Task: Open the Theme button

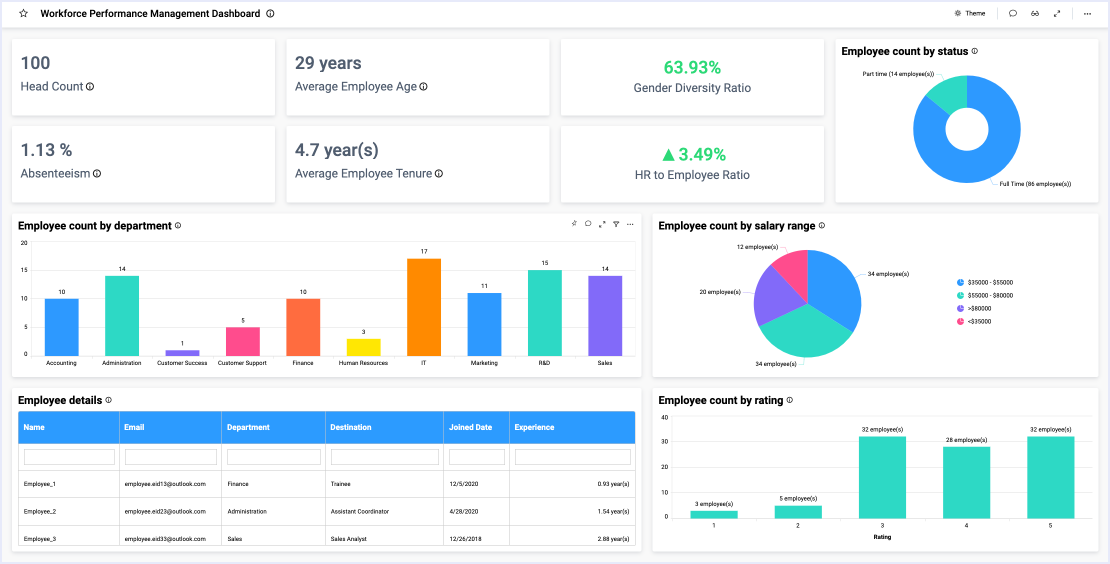Action: [969, 14]
